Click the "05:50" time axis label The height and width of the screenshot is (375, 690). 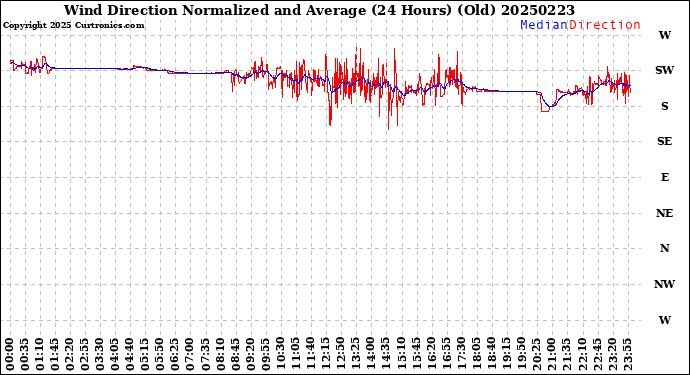pos(160,354)
